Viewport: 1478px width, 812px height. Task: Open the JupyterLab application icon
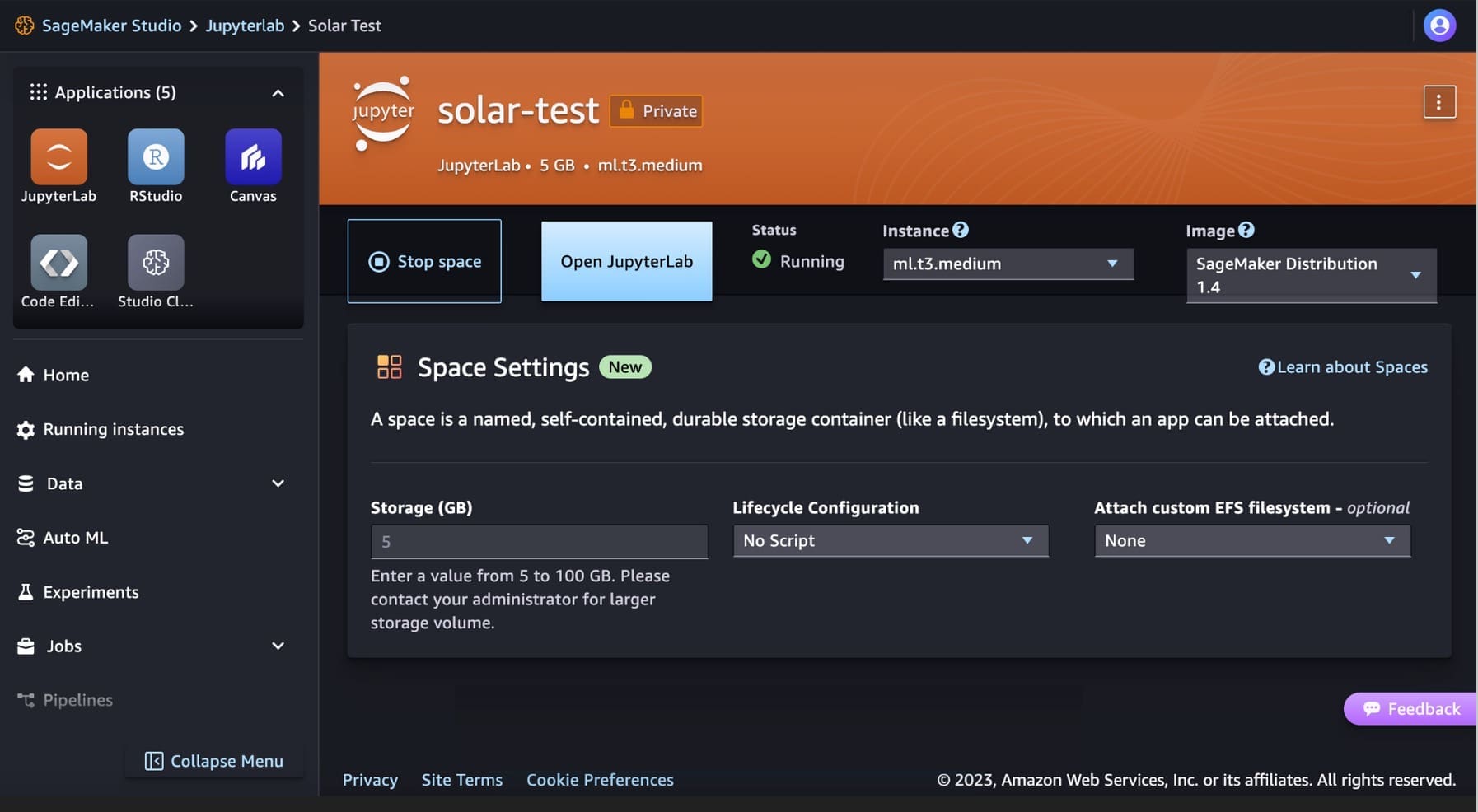[58, 156]
